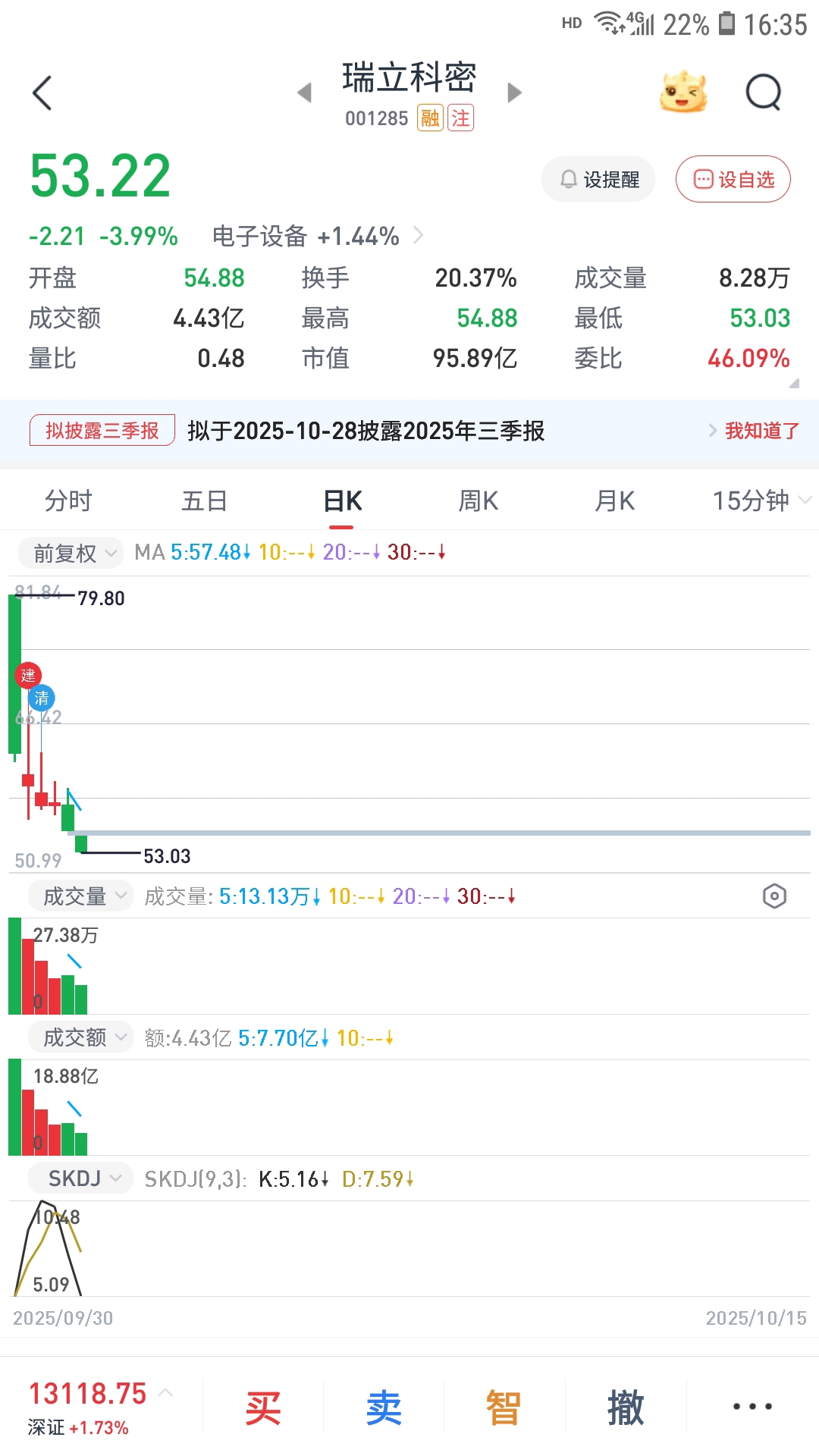The image size is (819, 1456).
Task: Tap the 换手 20.37% value
Action: pos(475,278)
